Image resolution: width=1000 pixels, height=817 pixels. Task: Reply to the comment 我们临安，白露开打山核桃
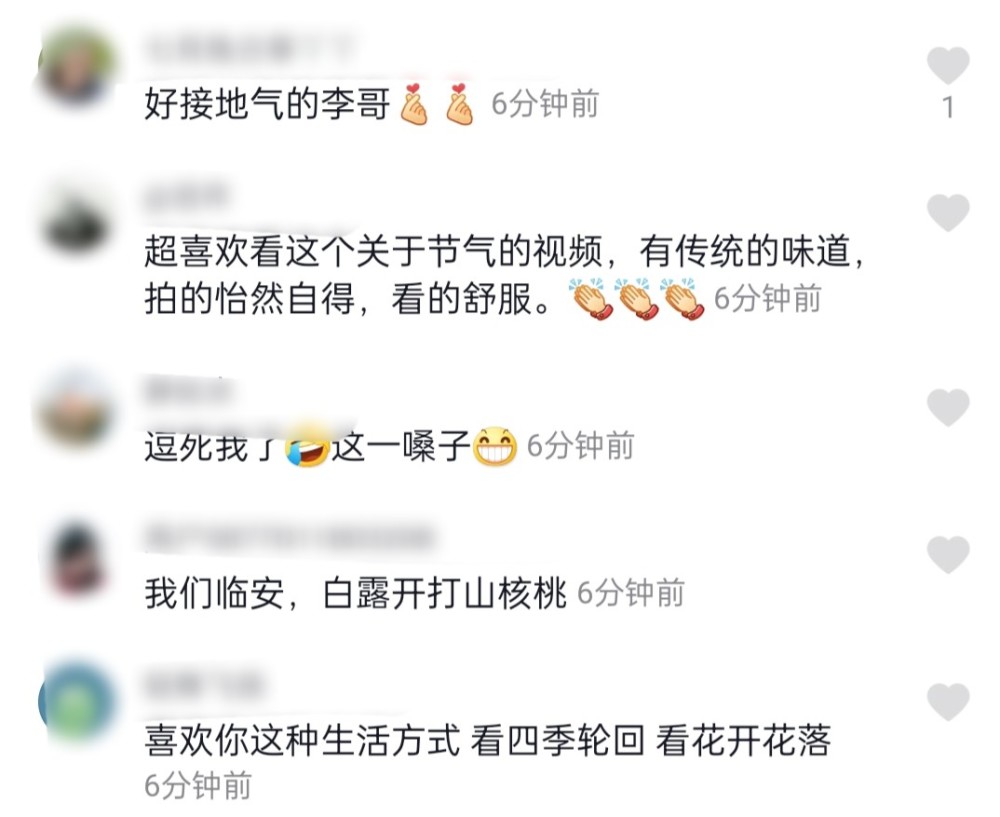(x=355, y=594)
